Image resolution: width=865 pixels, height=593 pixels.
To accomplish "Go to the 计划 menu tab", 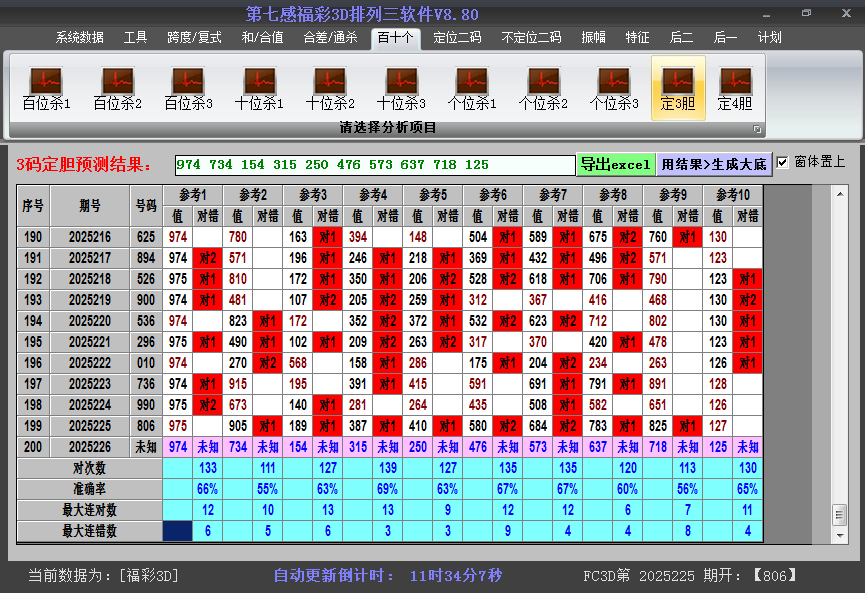I will [x=770, y=38].
